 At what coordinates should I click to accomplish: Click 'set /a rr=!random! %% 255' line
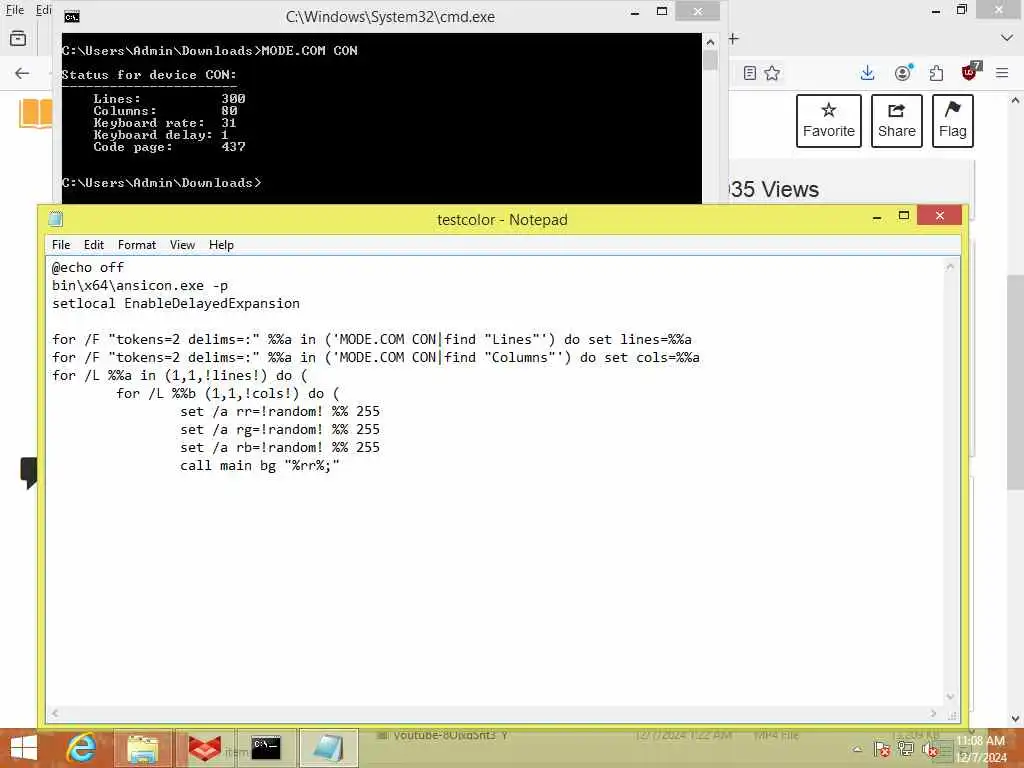click(280, 411)
